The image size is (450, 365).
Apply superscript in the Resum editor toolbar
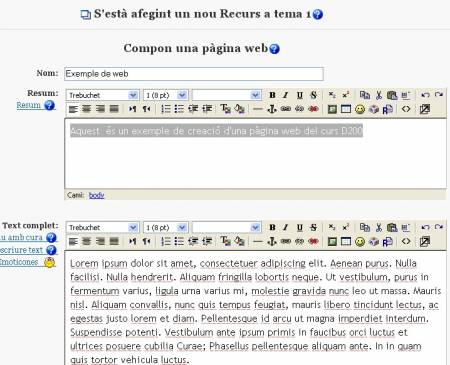[x=346, y=95]
